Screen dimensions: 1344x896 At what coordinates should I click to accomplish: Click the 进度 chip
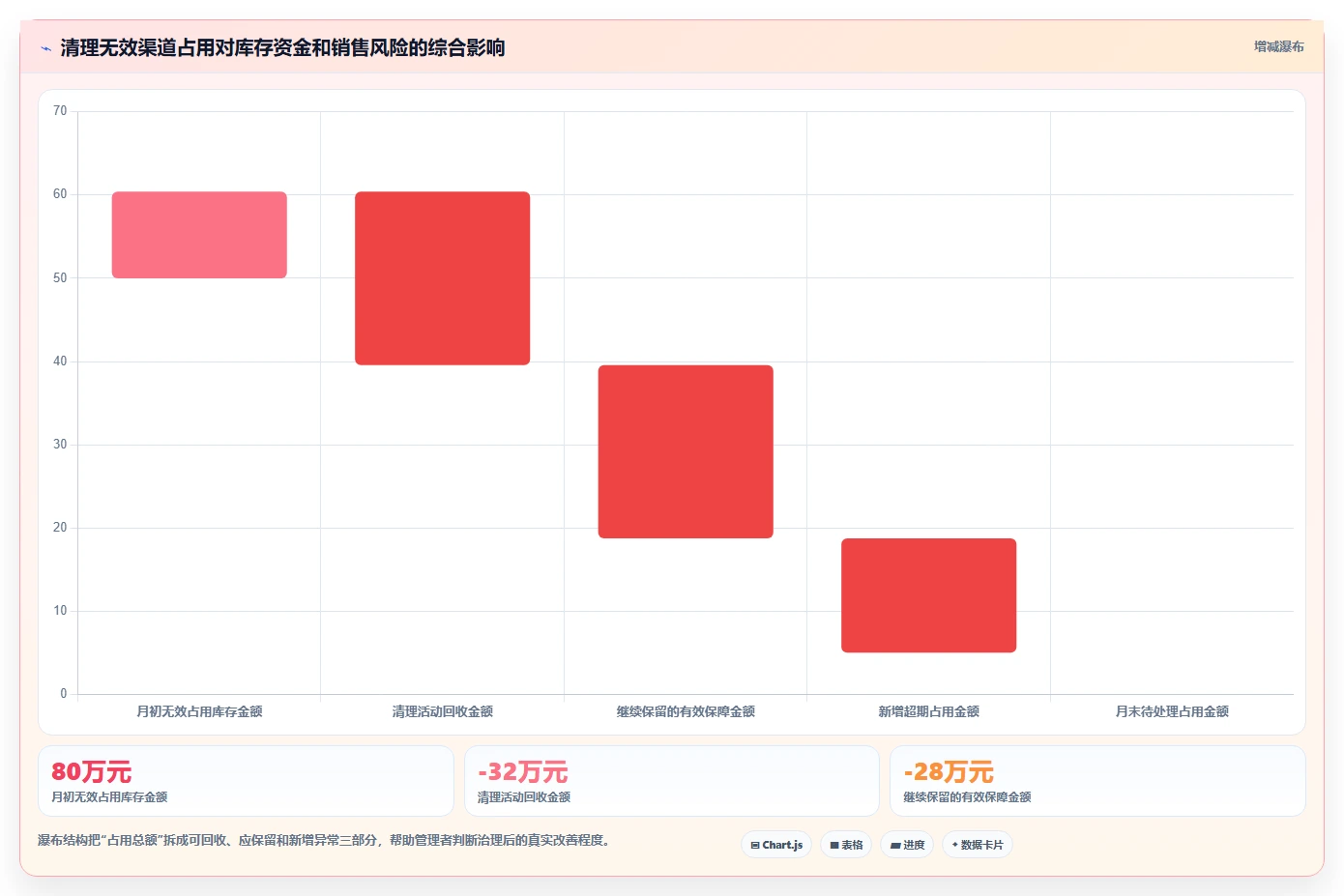[x=907, y=845]
